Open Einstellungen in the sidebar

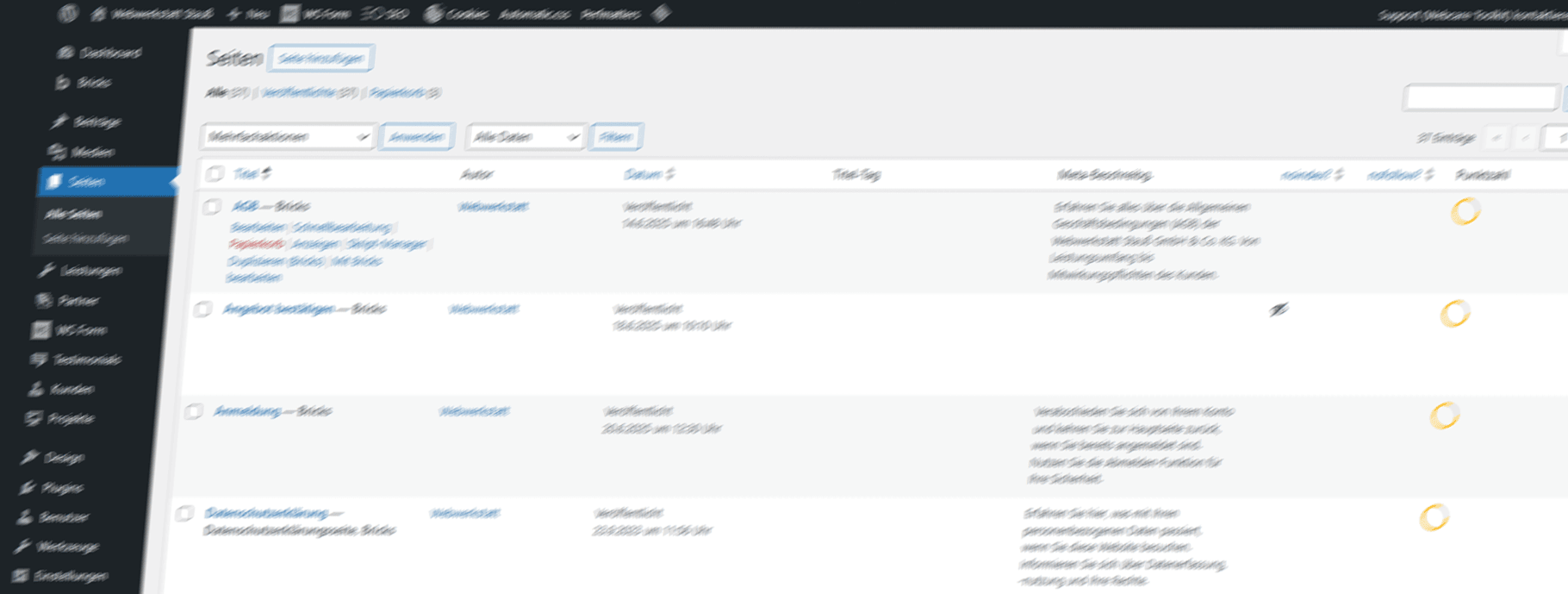click(x=59, y=576)
